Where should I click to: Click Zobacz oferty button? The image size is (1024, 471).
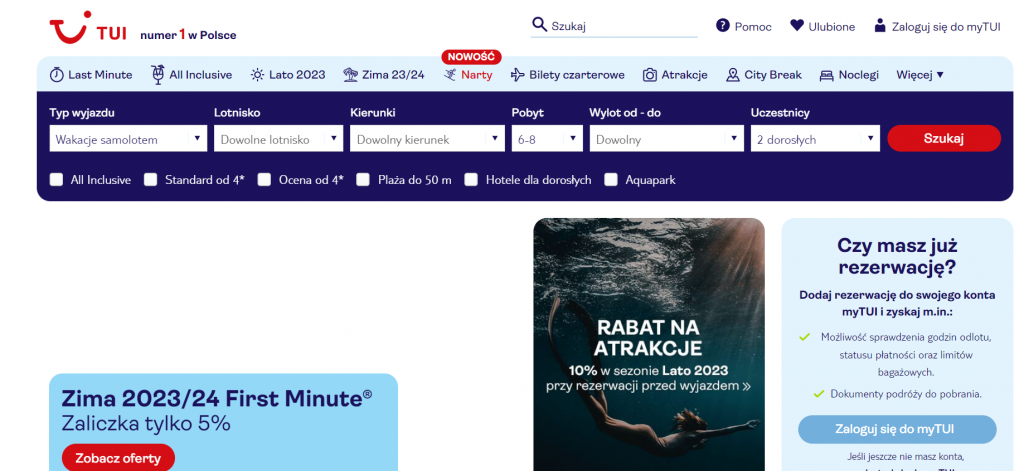pos(118,457)
